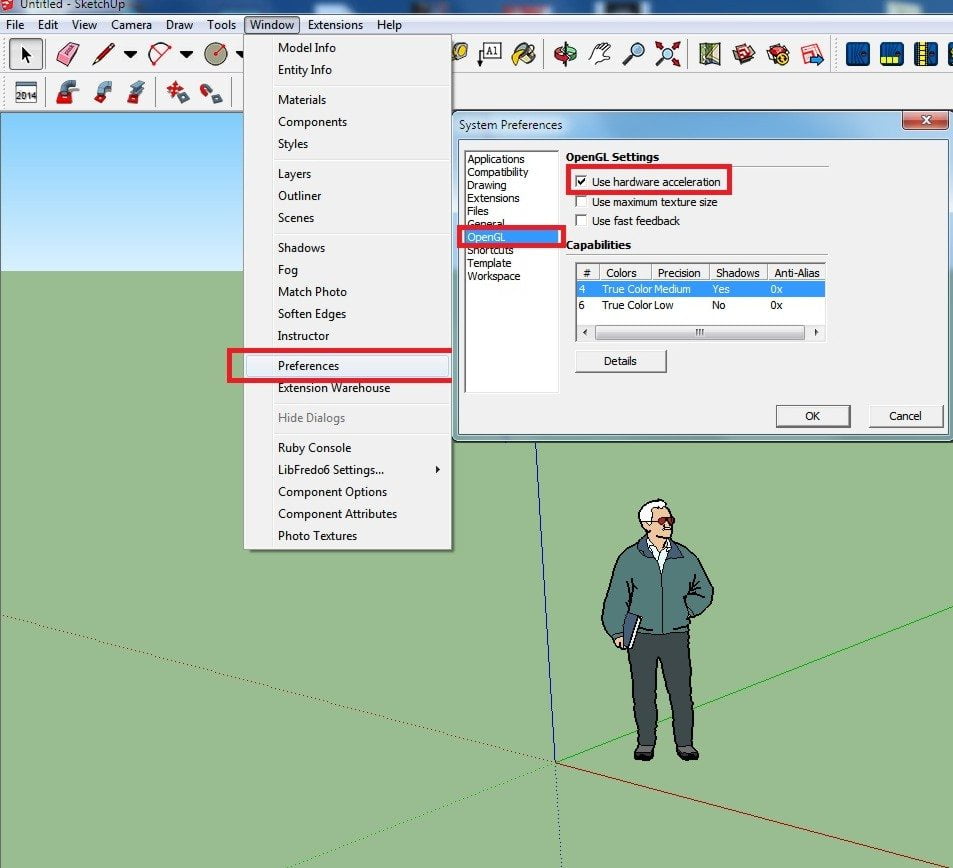Screen dimensions: 953x868
Task: Click the blue filmstrip plugin icon
Action: pos(925,54)
